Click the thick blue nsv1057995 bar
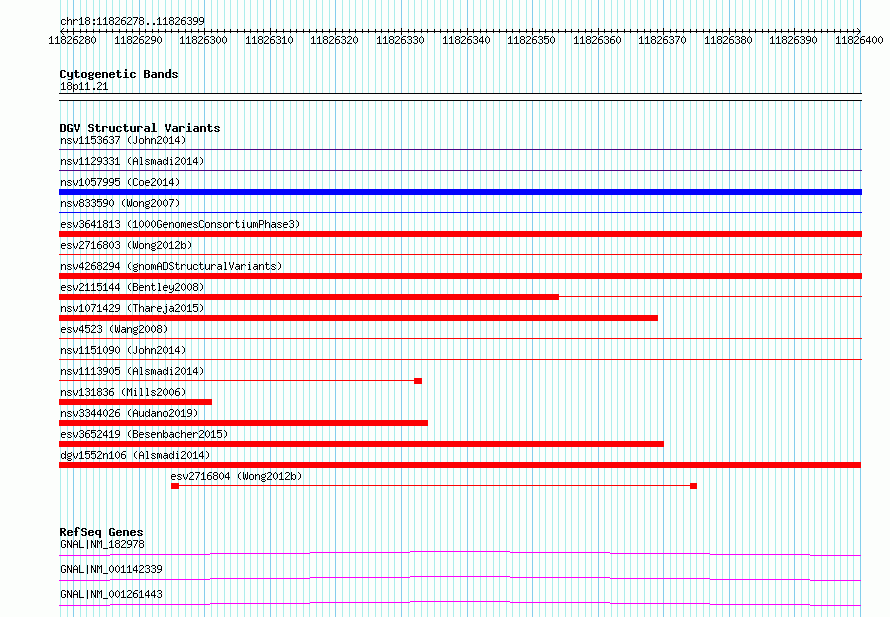The width and height of the screenshot is (890, 617). pos(460,192)
